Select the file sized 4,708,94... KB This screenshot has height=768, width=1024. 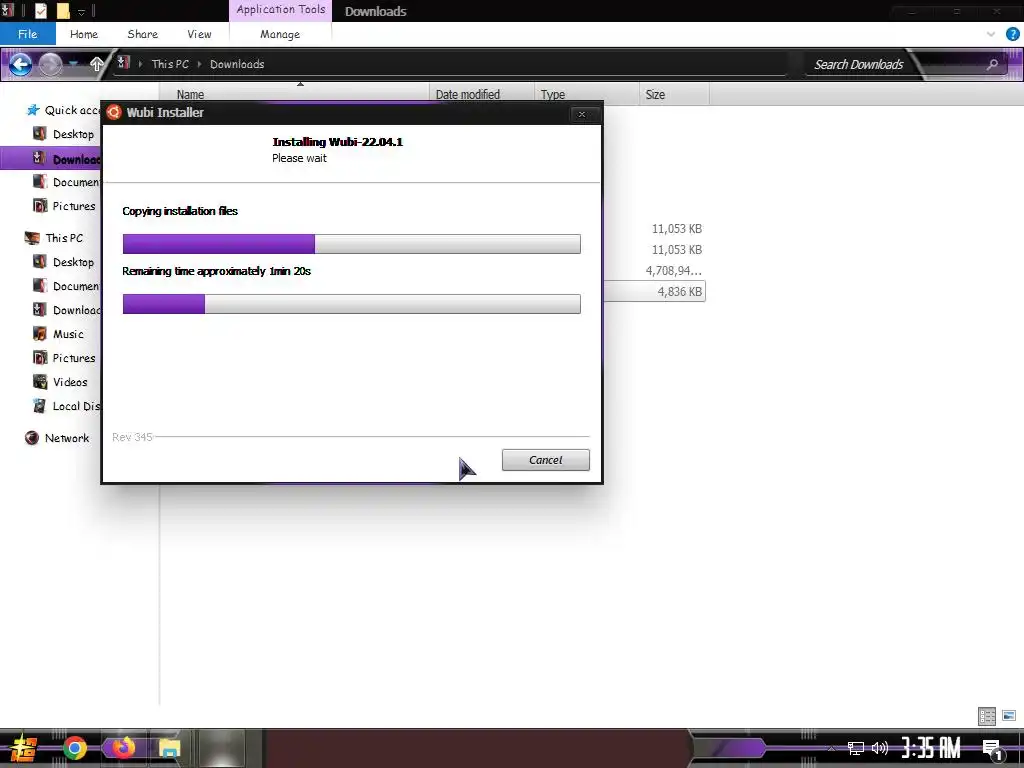tap(673, 270)
